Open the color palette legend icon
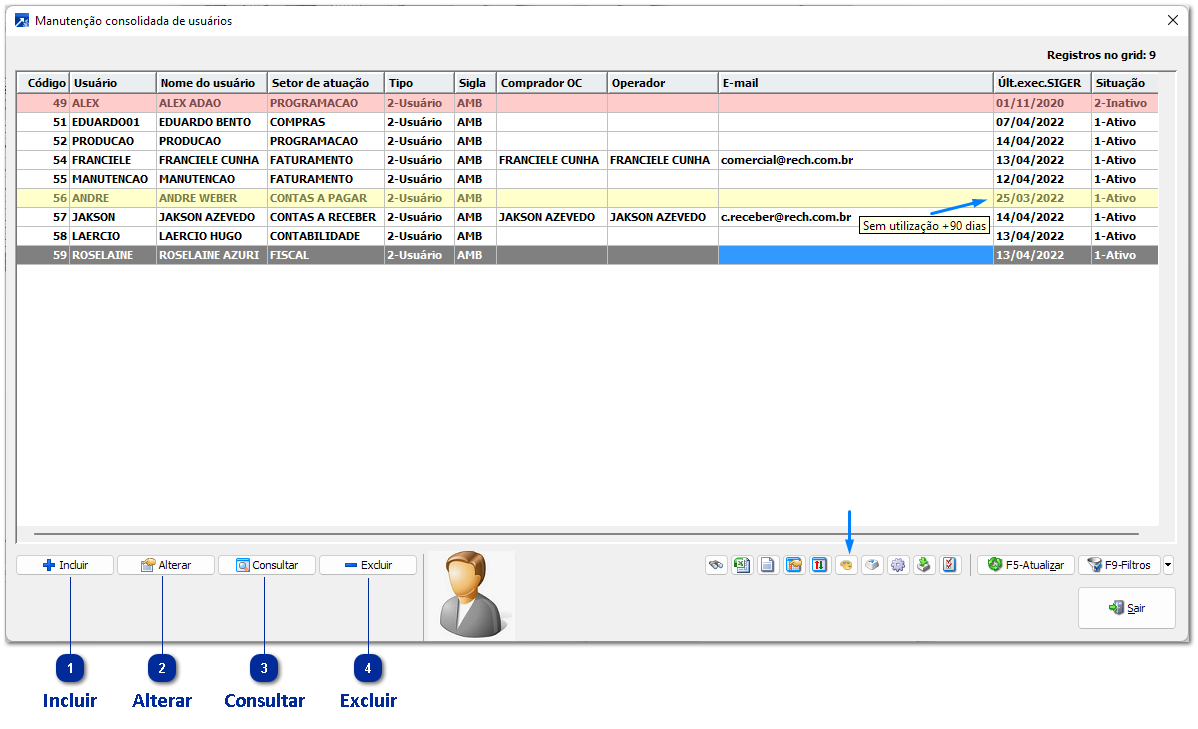The image size is (1198, 729). coord(846,565)
